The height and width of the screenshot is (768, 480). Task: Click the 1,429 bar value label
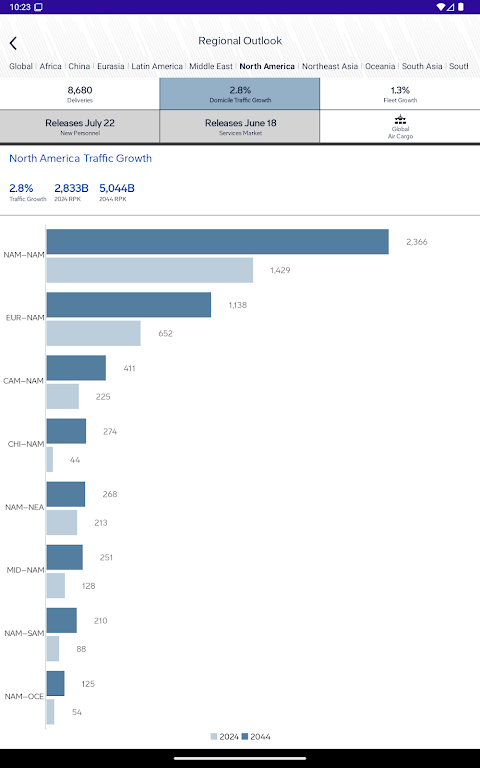click(280, 270)
